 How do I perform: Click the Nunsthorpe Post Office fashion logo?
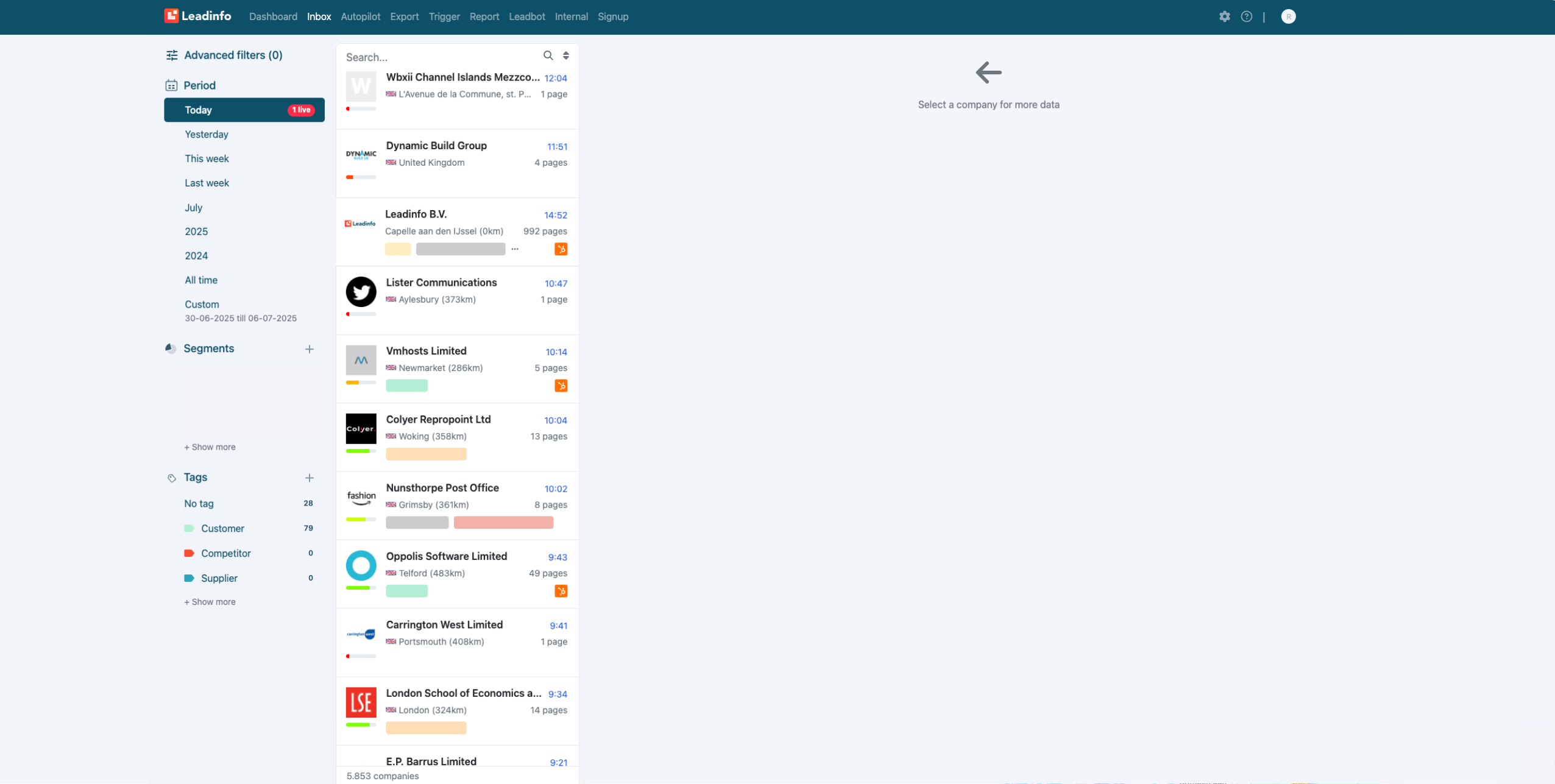(361, 497)
